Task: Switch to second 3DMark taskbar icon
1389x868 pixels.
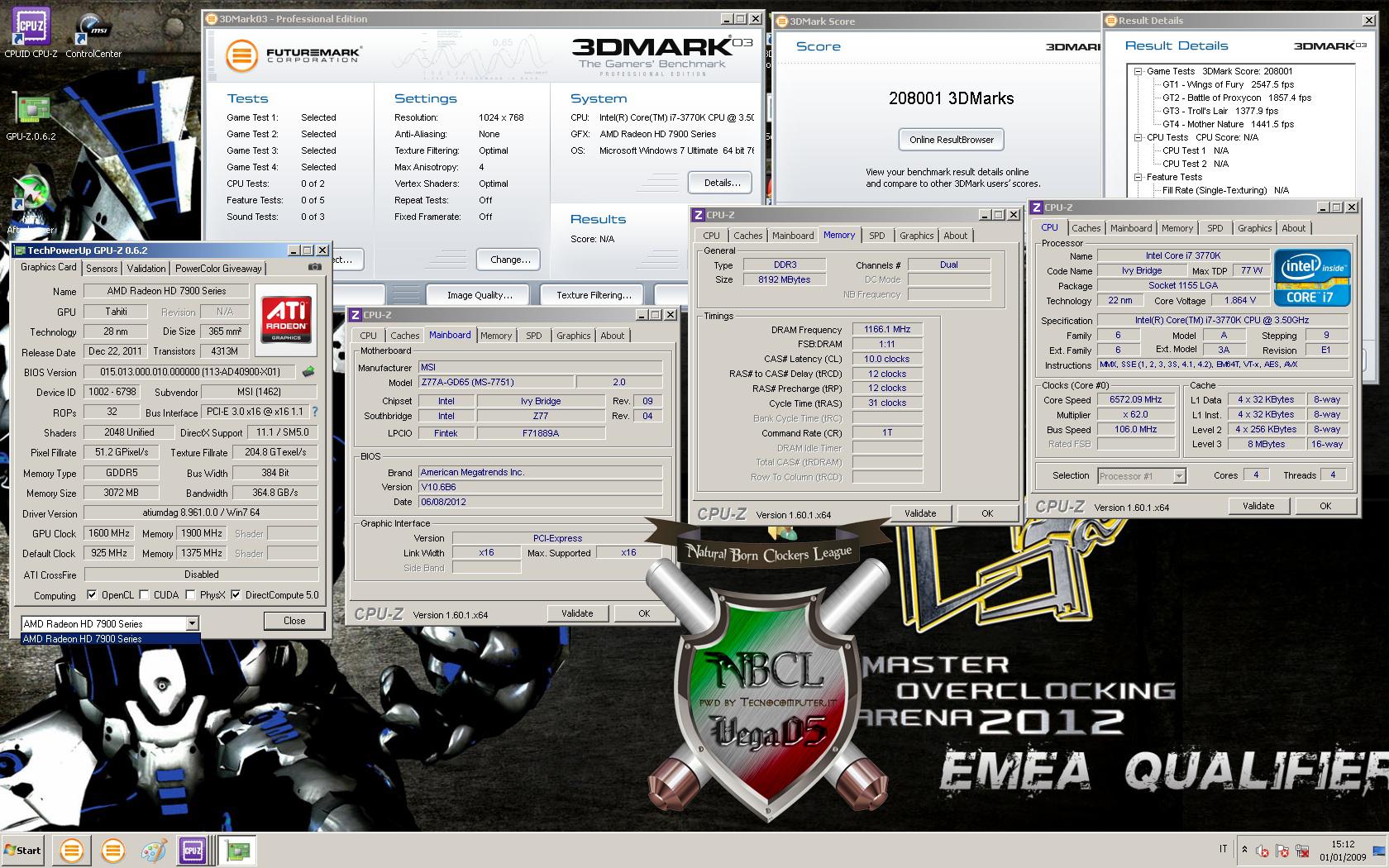Action: [113, 850]
